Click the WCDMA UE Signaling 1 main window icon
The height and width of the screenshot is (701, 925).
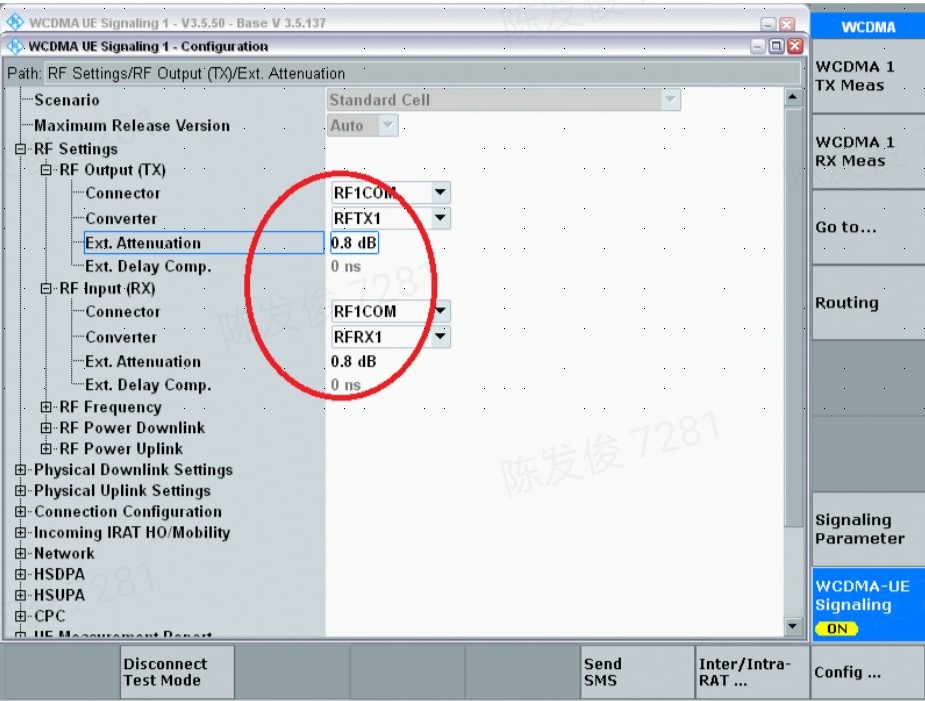15,22
